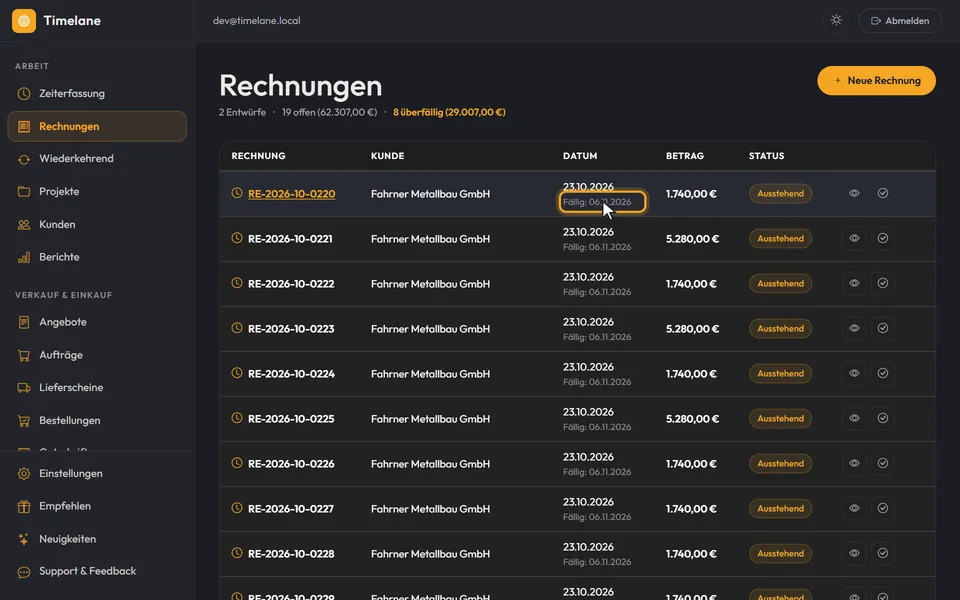
Task: Click the KUNDE column header
Action: [388, 156]
